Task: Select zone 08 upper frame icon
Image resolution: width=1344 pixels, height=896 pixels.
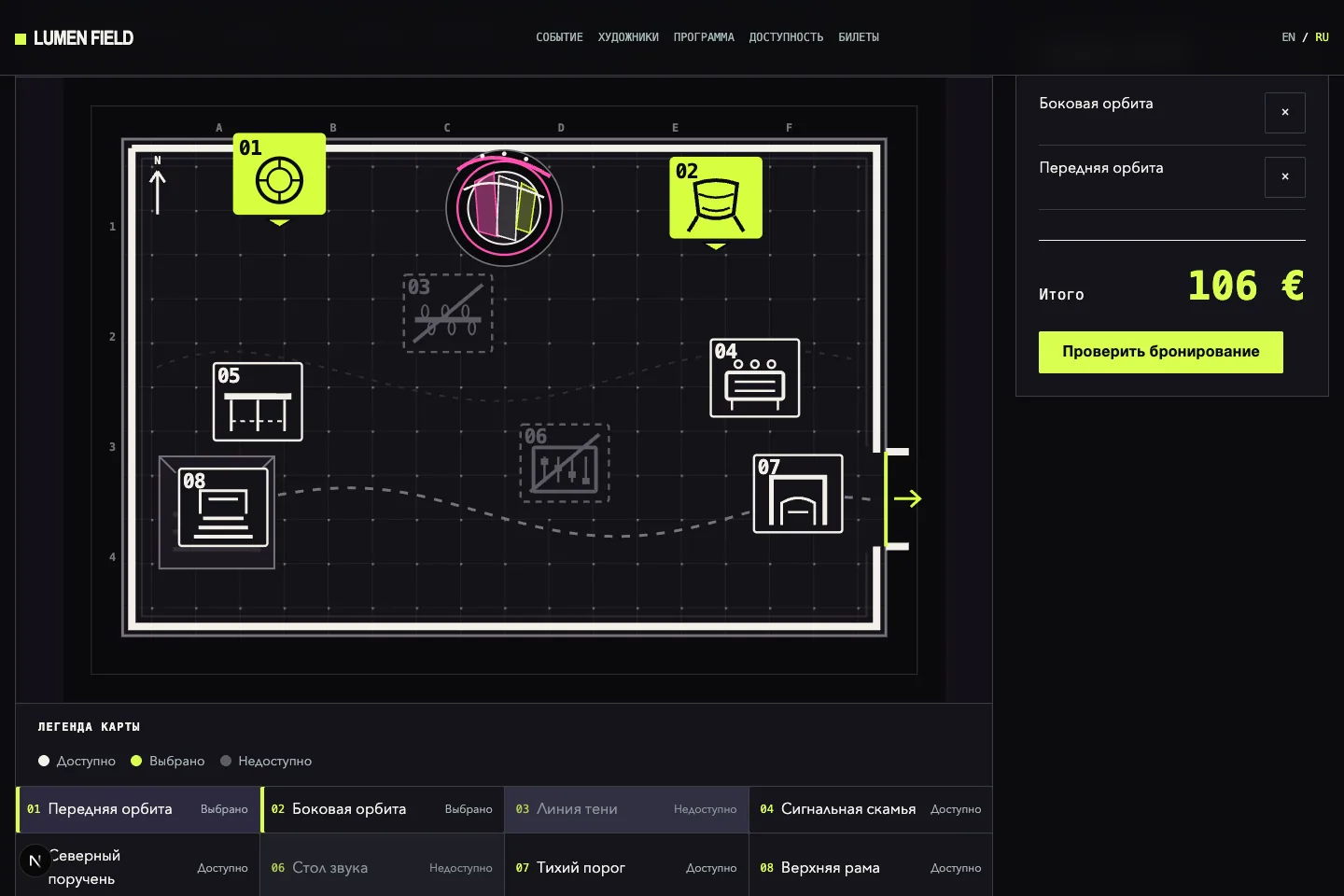Action: [x=223, y=507]
